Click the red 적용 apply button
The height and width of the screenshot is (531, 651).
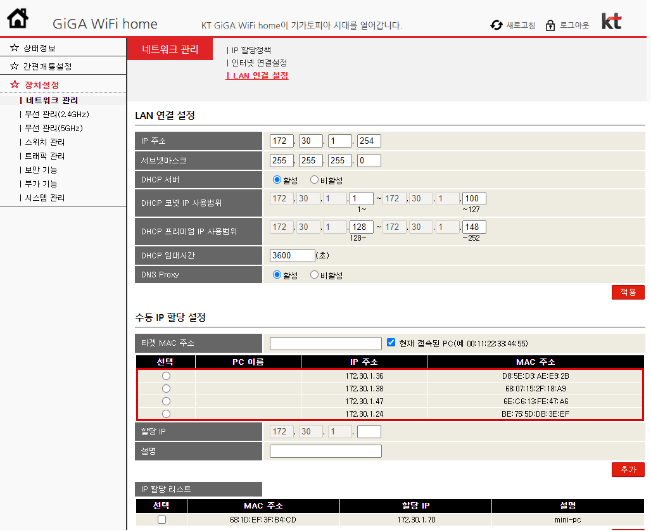628,292
